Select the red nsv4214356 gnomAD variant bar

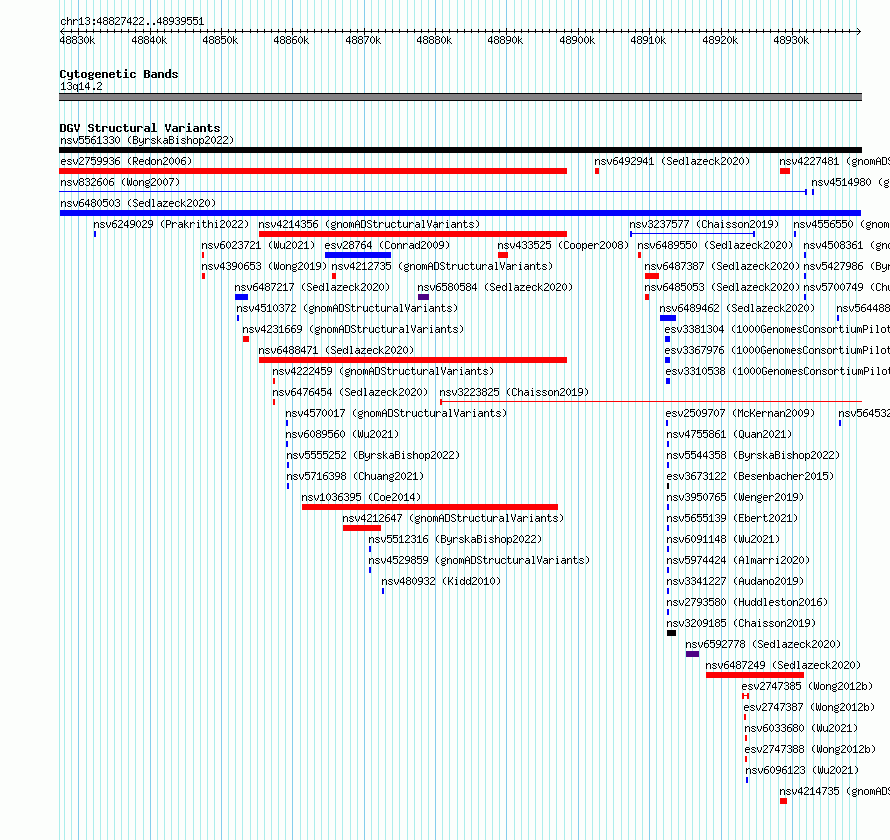pyautogui.click(x=413, y=234)
